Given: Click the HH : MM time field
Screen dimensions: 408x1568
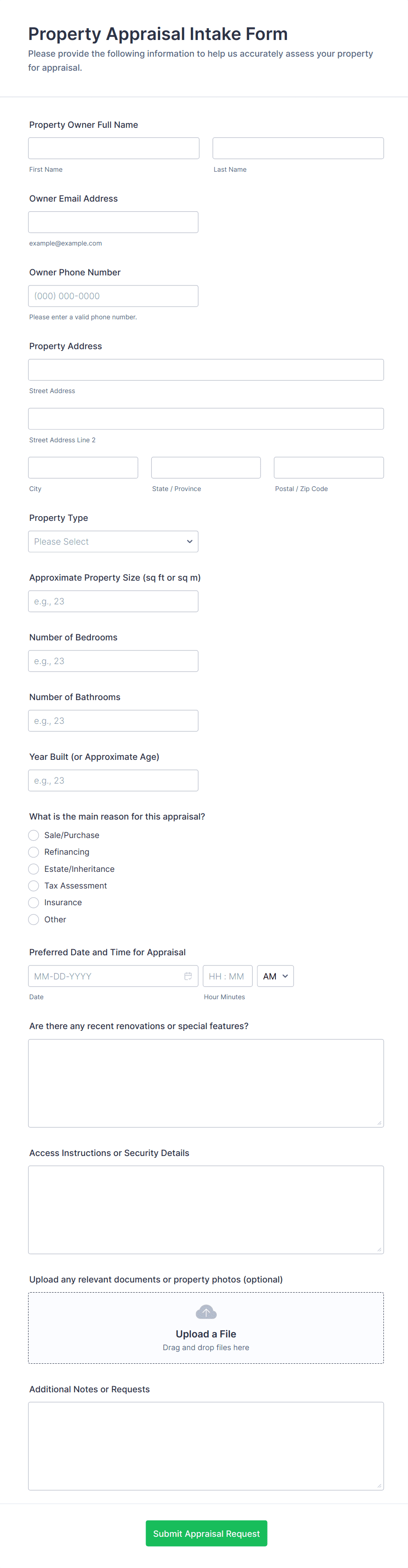Looking at the screenshot, I should (227, 976).
